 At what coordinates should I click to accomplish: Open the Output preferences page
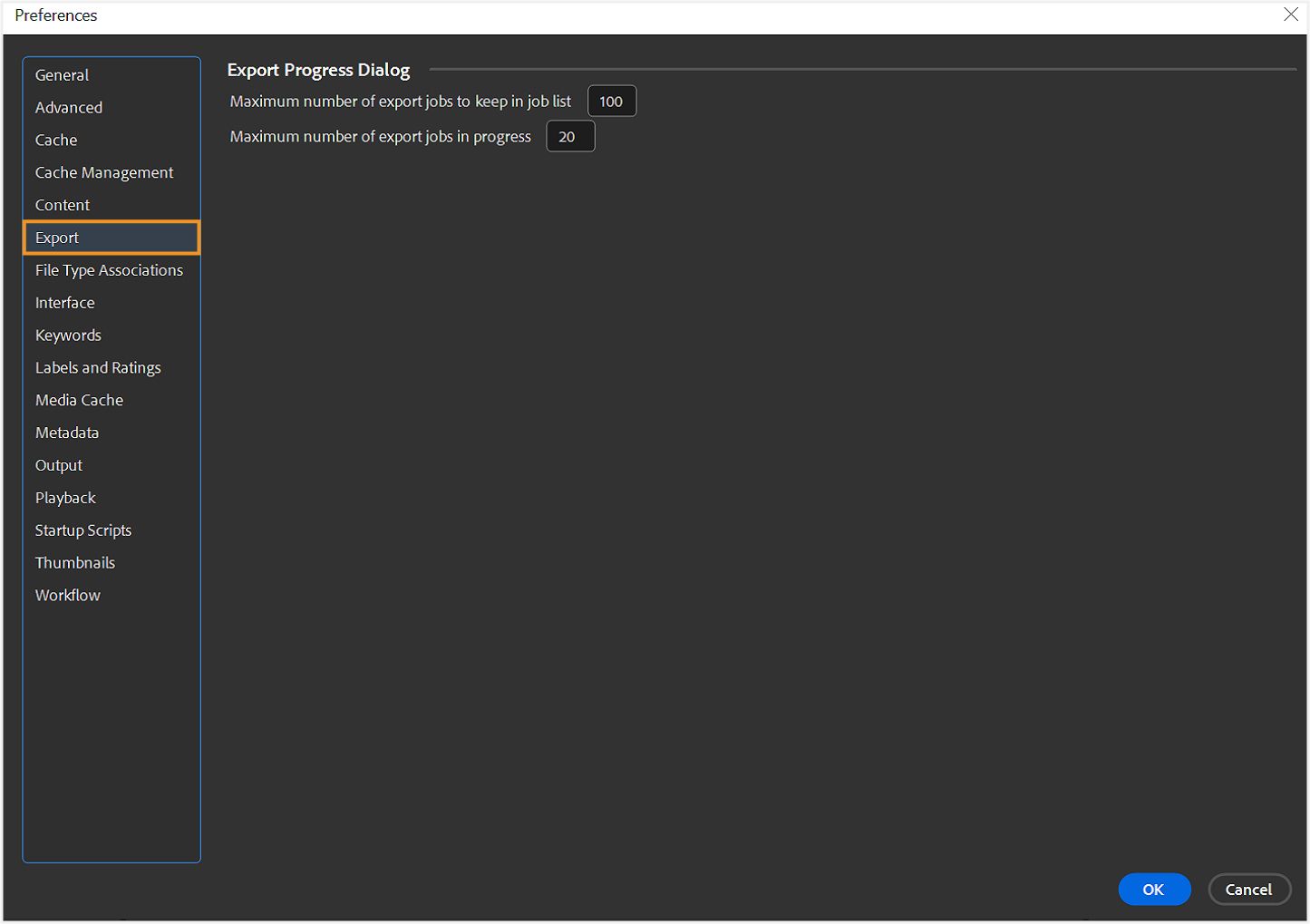pos(58,465)
